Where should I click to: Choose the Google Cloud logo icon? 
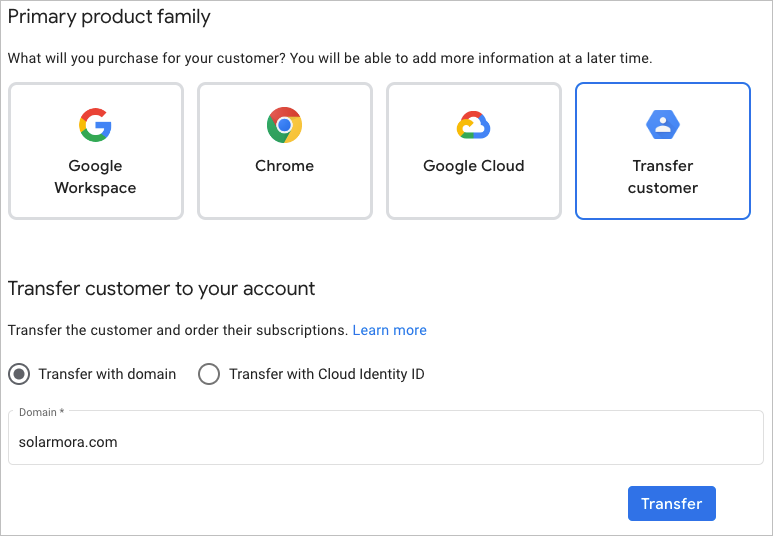pos(473,125)
